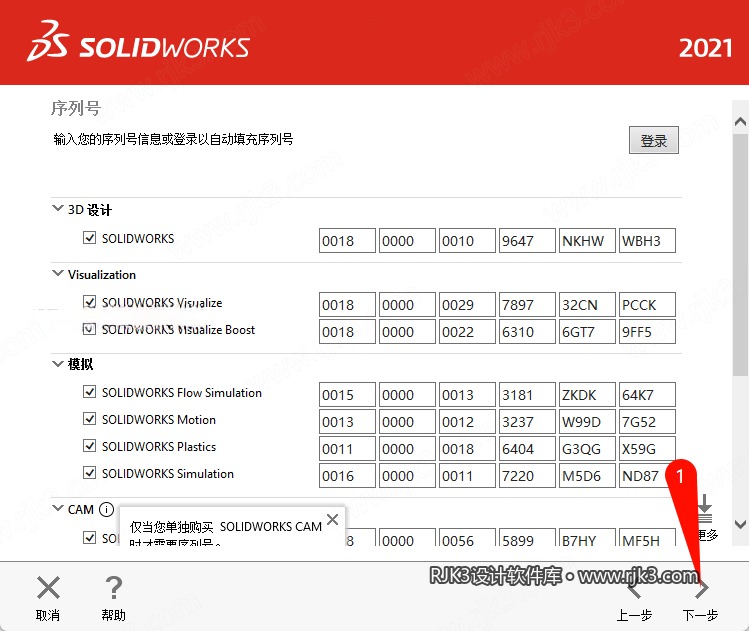The image size is (749, 631).
Task: Click the SOLIDWORKS Motion product label
Action: [159, 419]
